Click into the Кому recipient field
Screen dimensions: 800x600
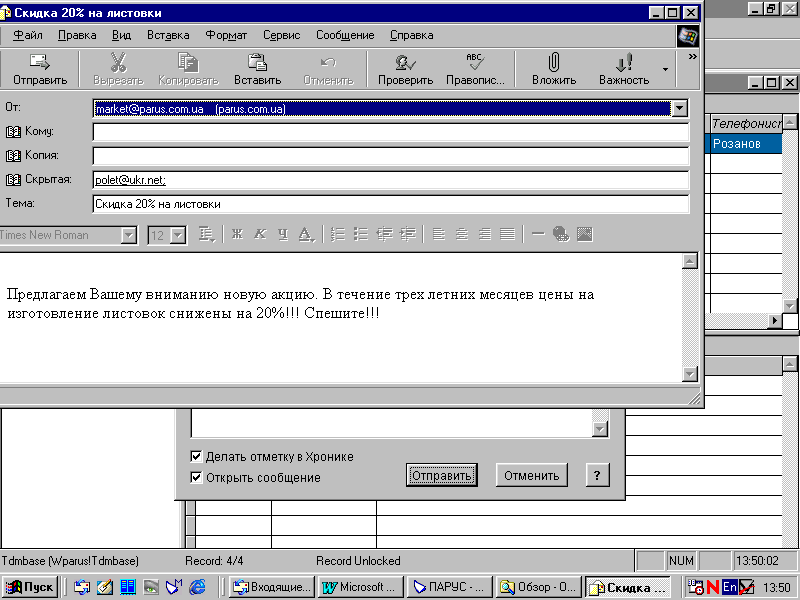[391, 132]
